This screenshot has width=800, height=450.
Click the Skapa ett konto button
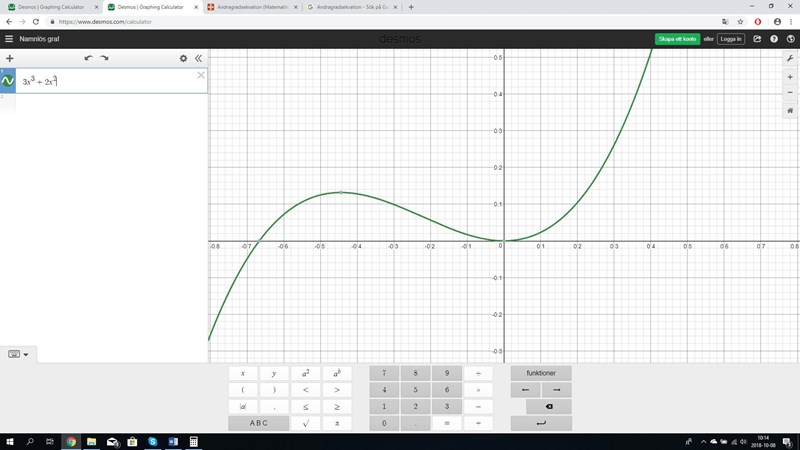pyautogui.click(x=678, y=39)
